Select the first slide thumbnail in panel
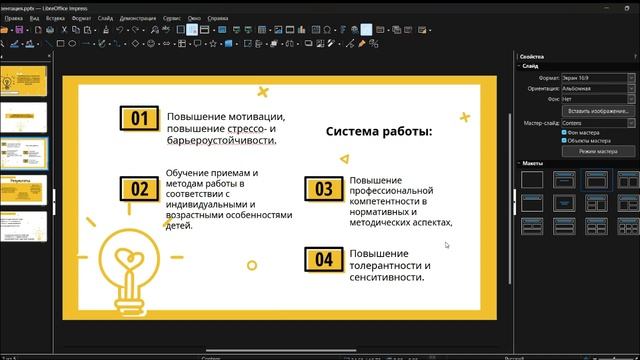The width and height of the screenshot is (640, 360). pyautogui.click(x=23, y=81)
